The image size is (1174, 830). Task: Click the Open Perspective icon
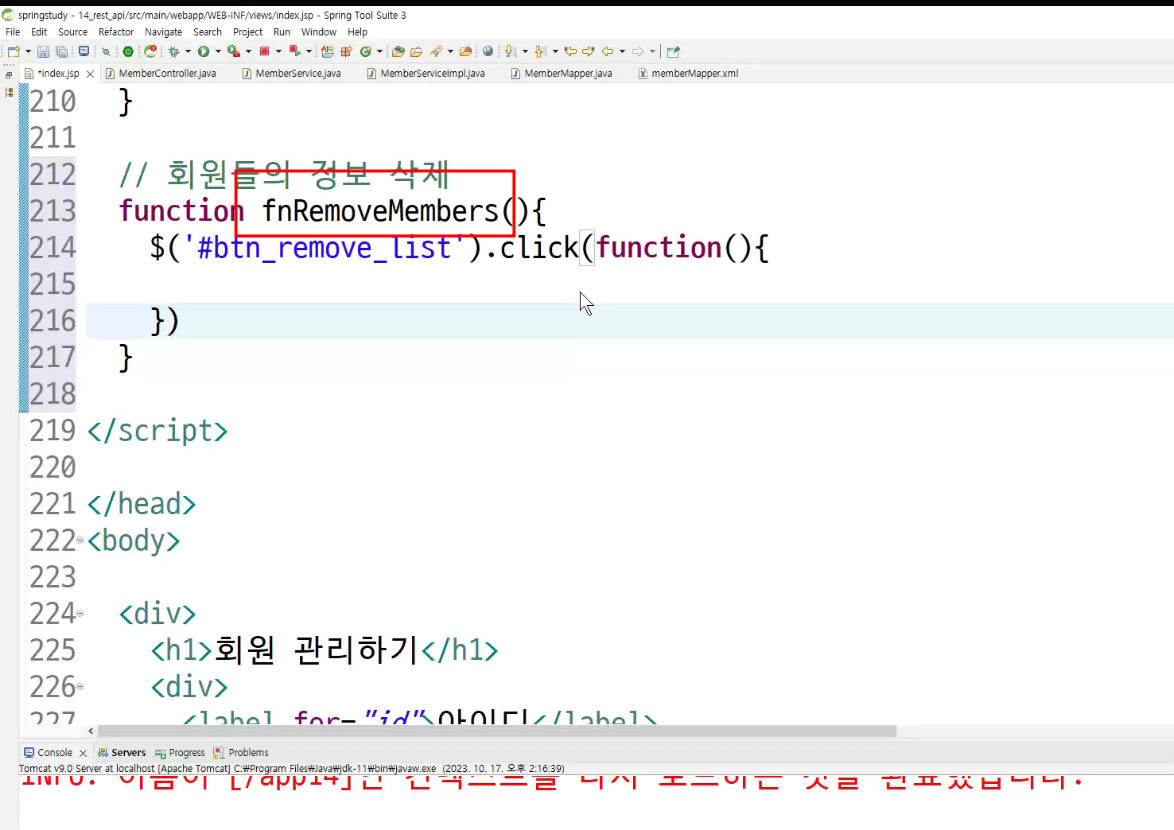(x=673, y=52)
